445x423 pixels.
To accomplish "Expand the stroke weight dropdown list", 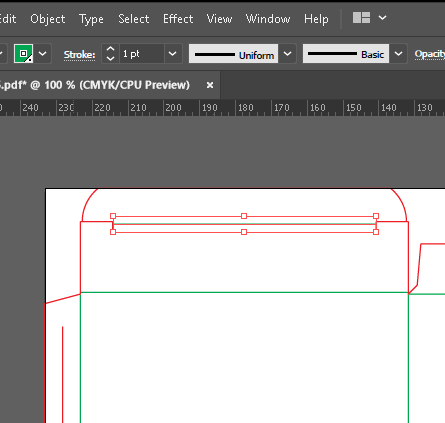I will [172, 54].
